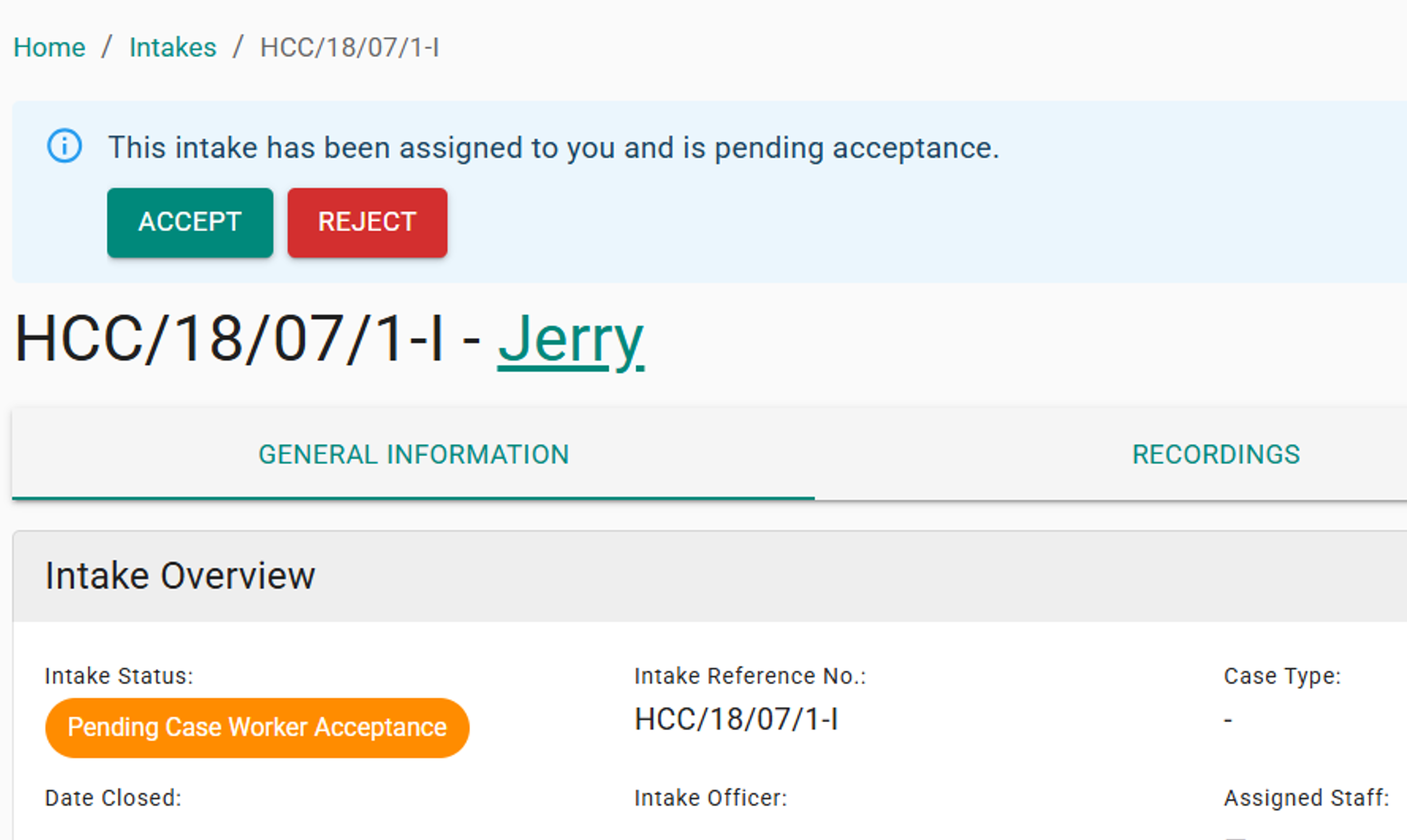Viewport: 1407px width, 840px height.
Task: Accept the assigned intake
Action: point(189,222)
